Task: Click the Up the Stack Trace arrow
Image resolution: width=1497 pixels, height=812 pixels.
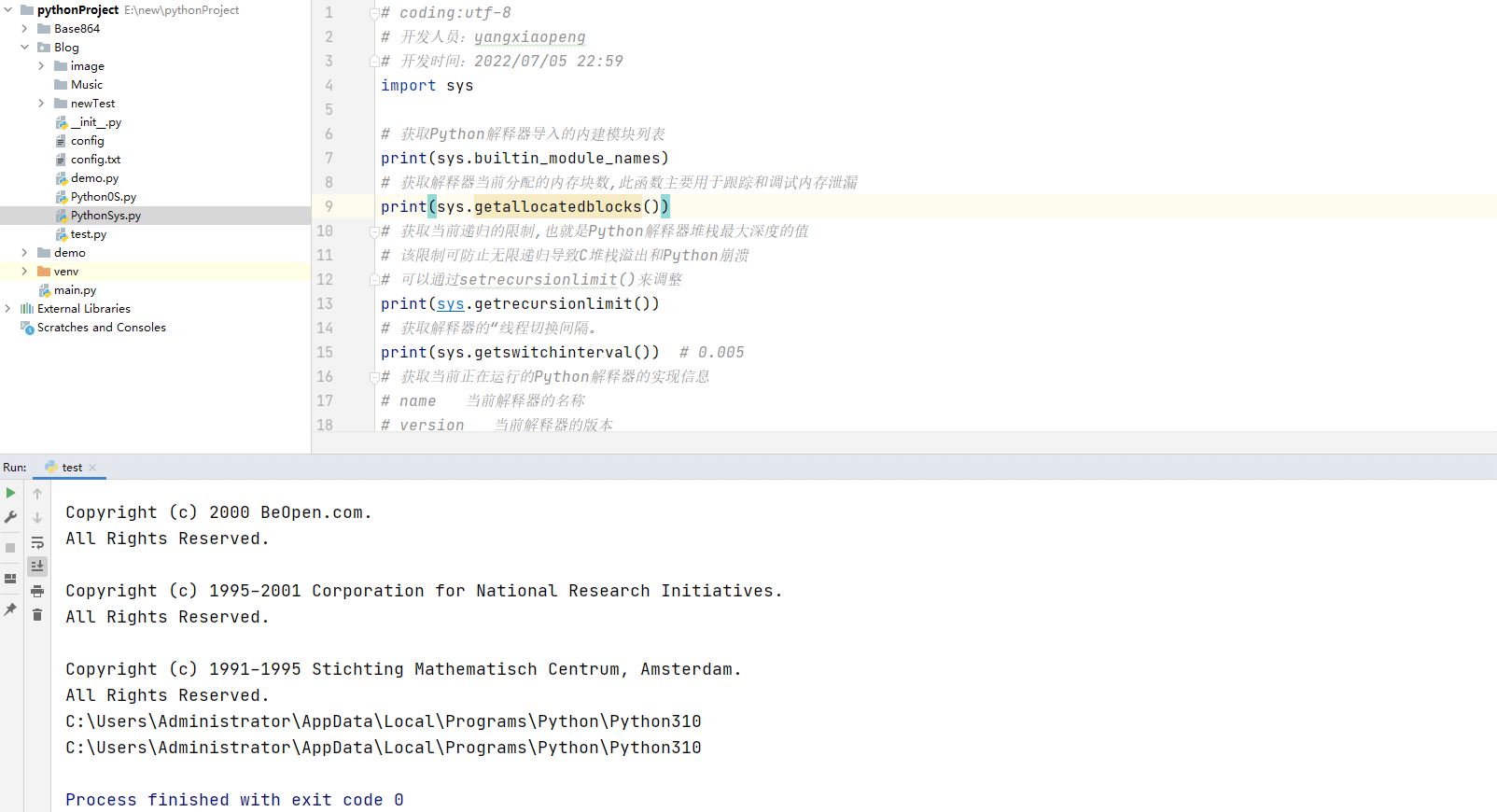Action: (37, 494)
